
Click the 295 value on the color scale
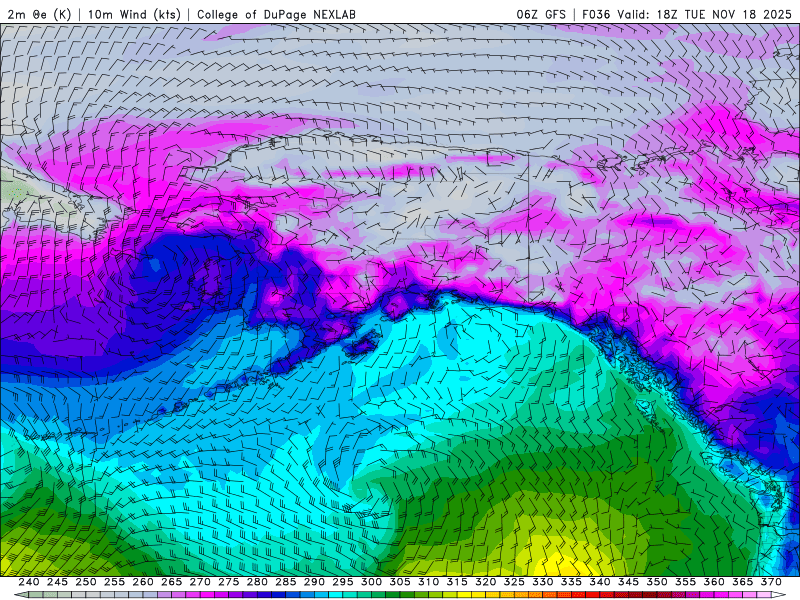[x=343, y=582]
